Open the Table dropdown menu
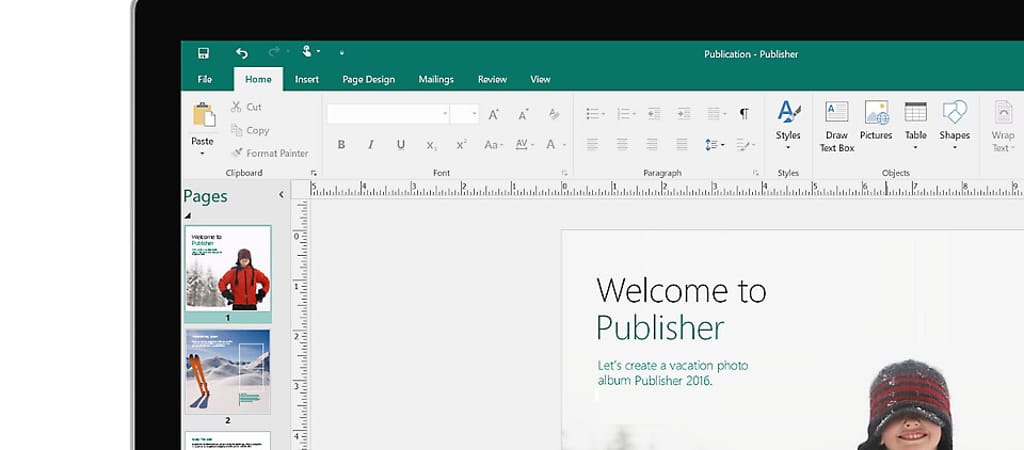 (x=915, y=148)
